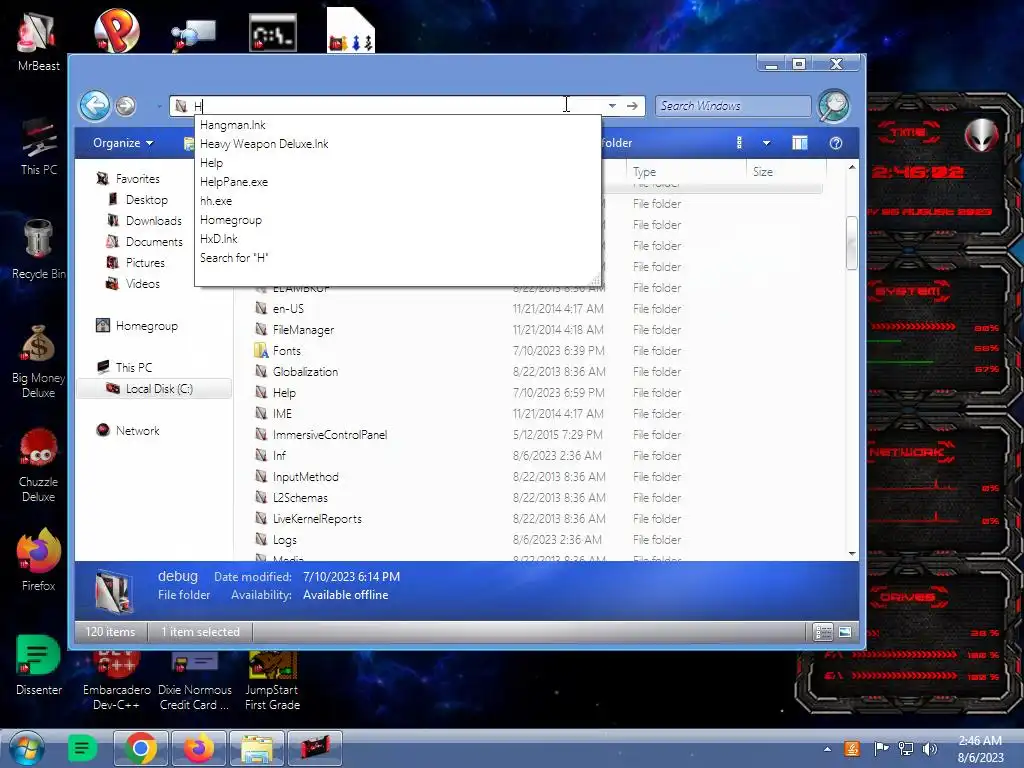Click the Search Windows input field
This screenshot has width=1024, height=768.
(x=733, y=106)
